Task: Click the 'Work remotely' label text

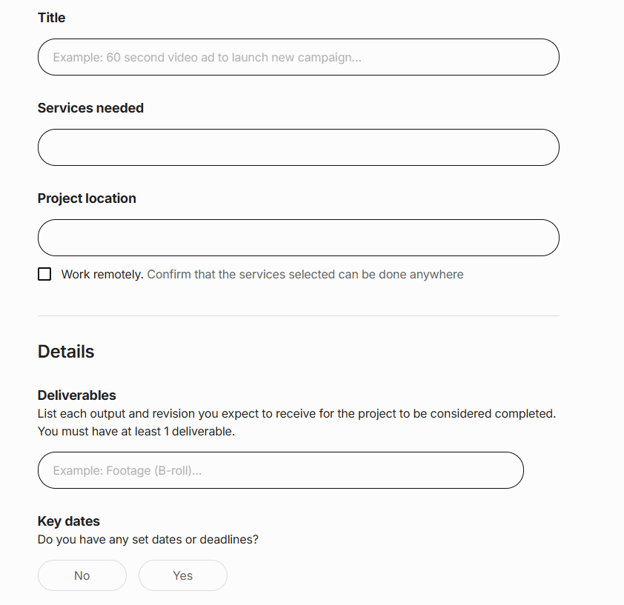Action: pyautogui.click(x=102, y=274)
